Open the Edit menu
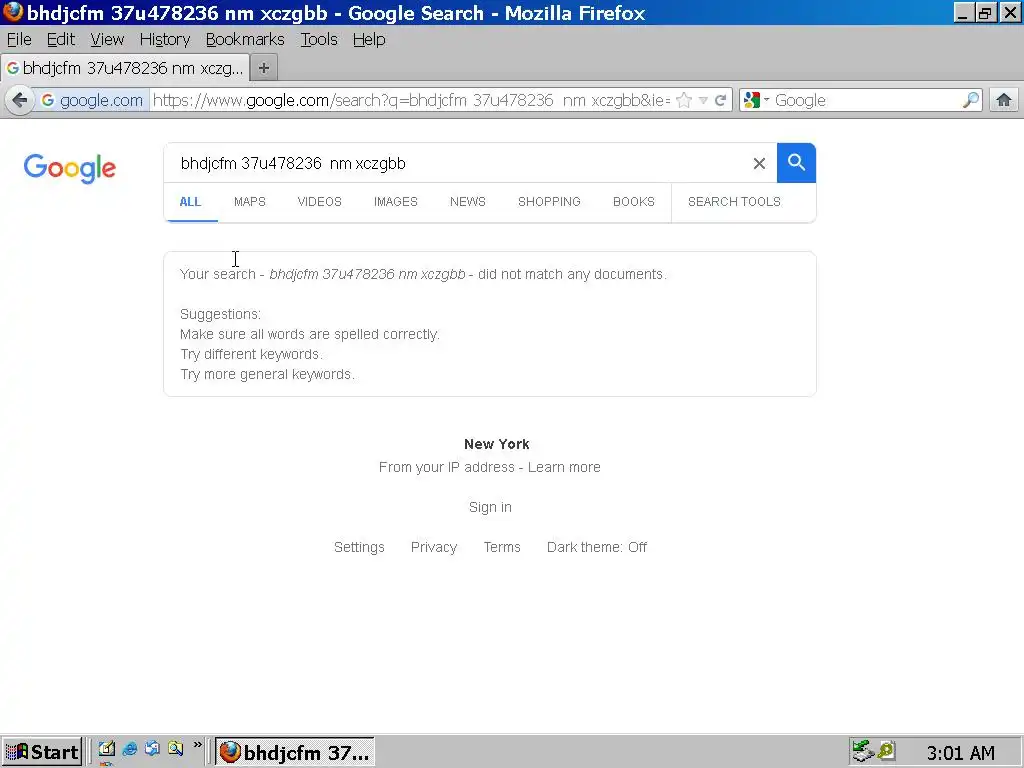Screen dimensions: 1024x768 [61, 40]
